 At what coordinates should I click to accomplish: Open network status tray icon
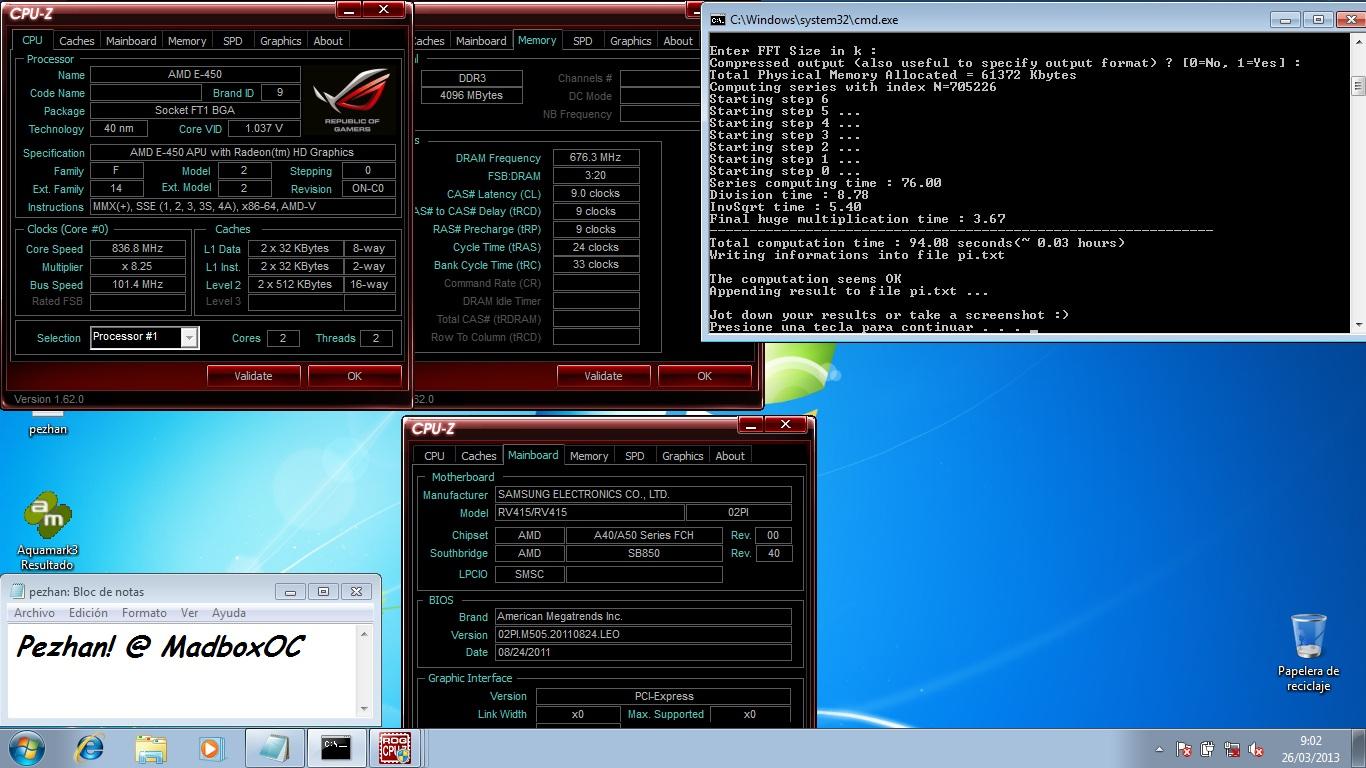coord(1233,748)
